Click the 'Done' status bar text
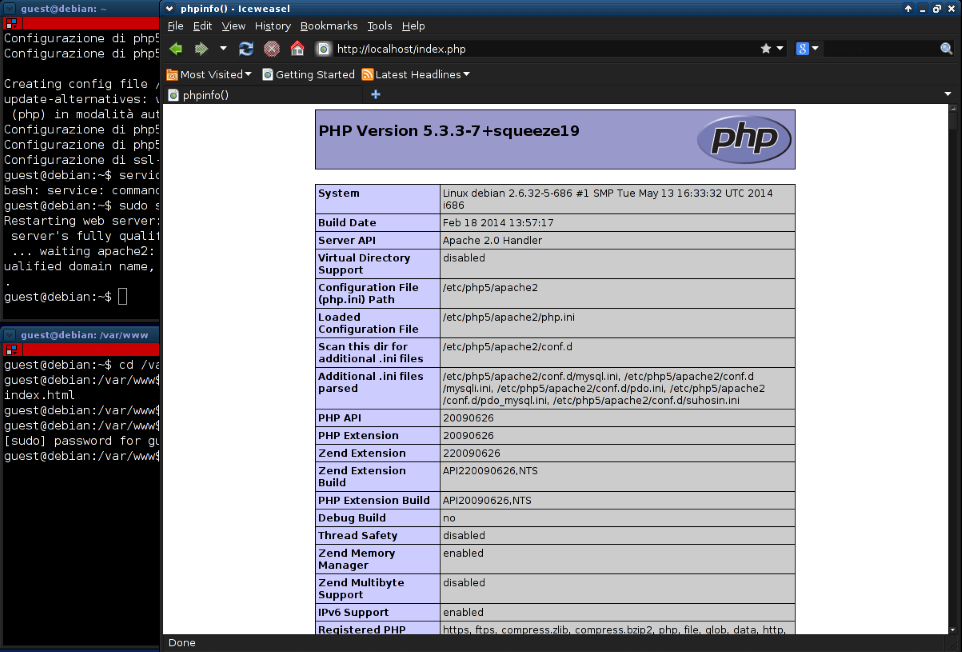This screenshot has height=652, width=962. click(x=182, y=643)
